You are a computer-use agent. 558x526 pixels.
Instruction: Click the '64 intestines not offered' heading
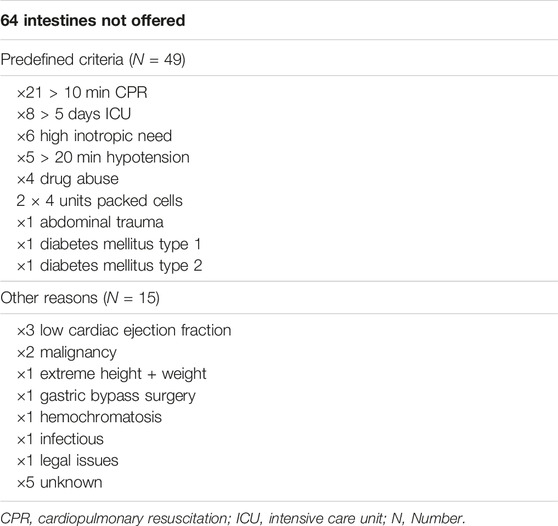[93, 20]
